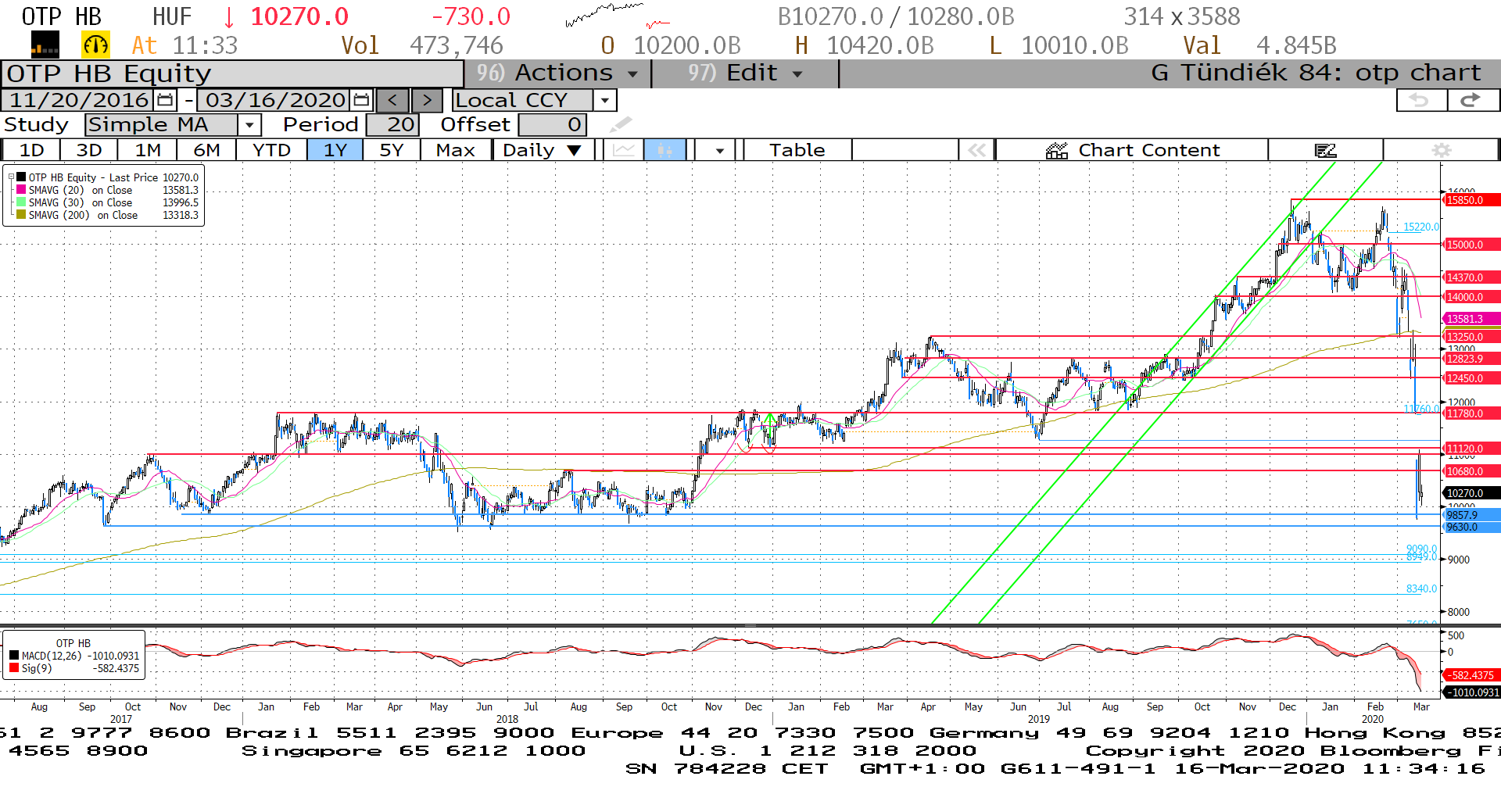This screenshot has height=812, width=1501.
Task: Click the SMAVG (200) on Close legend row
Action: tap(107, 215)
